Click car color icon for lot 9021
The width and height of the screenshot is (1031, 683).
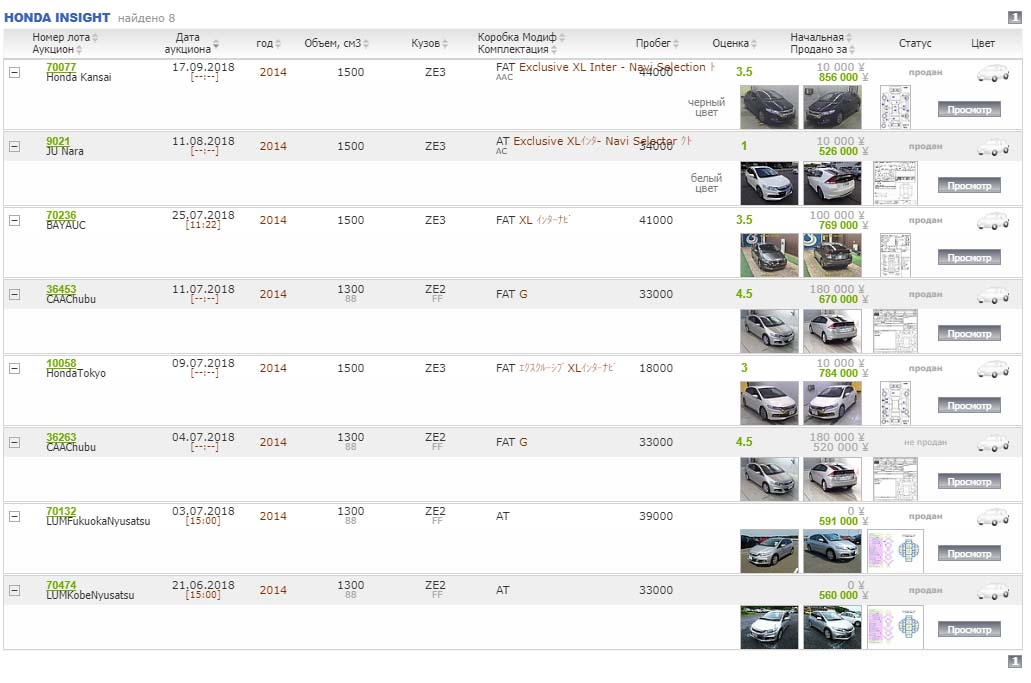[x=992, y=147]
